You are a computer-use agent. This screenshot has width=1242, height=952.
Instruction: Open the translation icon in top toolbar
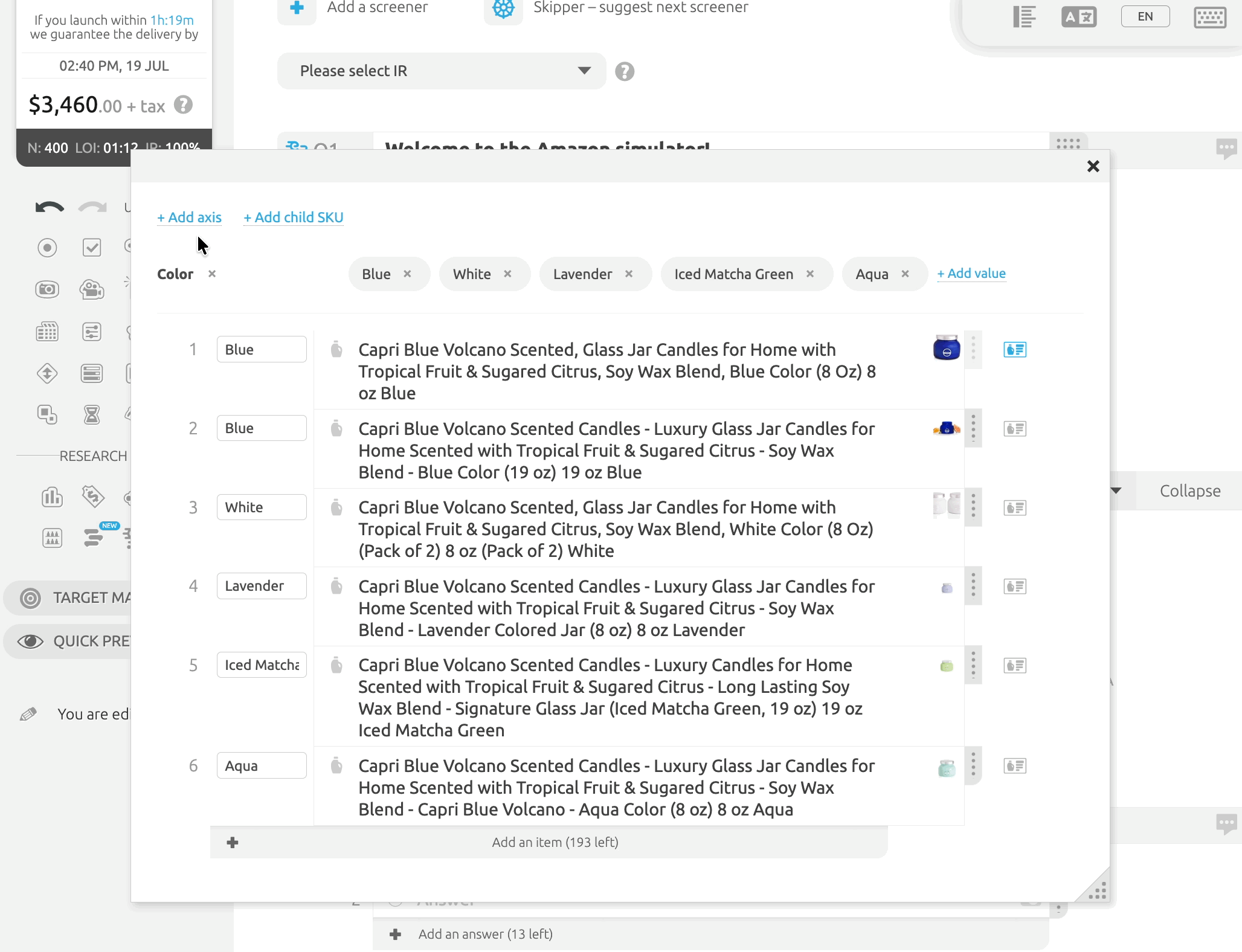pos(1079,17)
